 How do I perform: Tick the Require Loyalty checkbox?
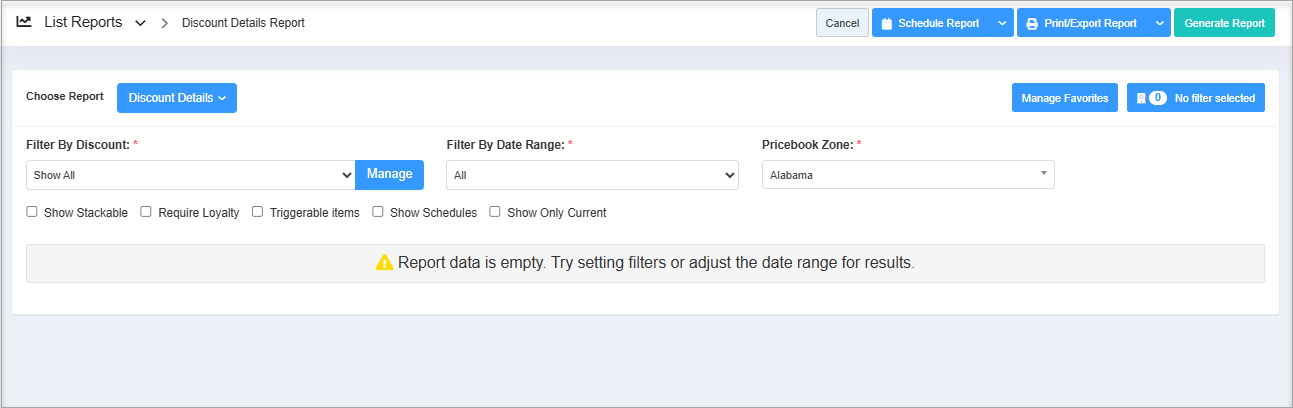point(146,212)
